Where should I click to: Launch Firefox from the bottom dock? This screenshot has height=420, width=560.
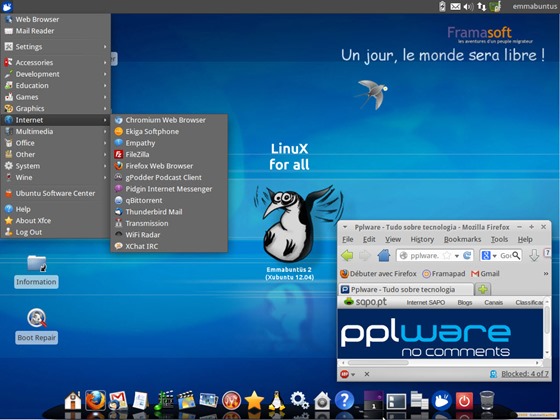pos(95,400)
